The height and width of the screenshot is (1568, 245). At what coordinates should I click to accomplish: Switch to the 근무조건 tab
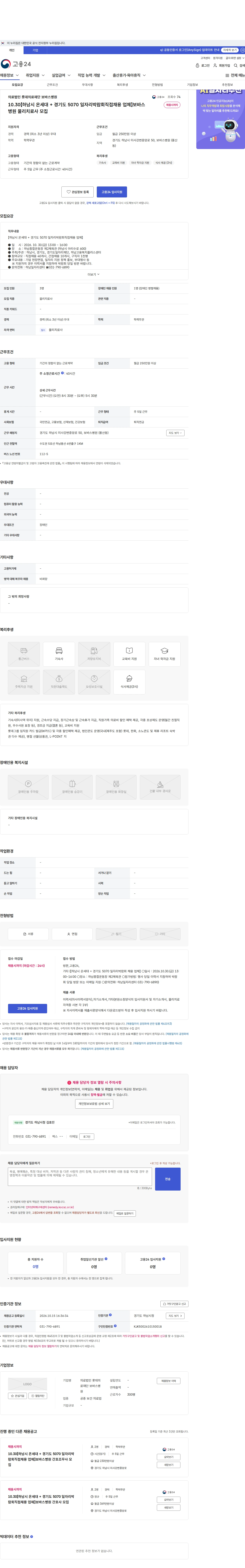pos(52,85)
